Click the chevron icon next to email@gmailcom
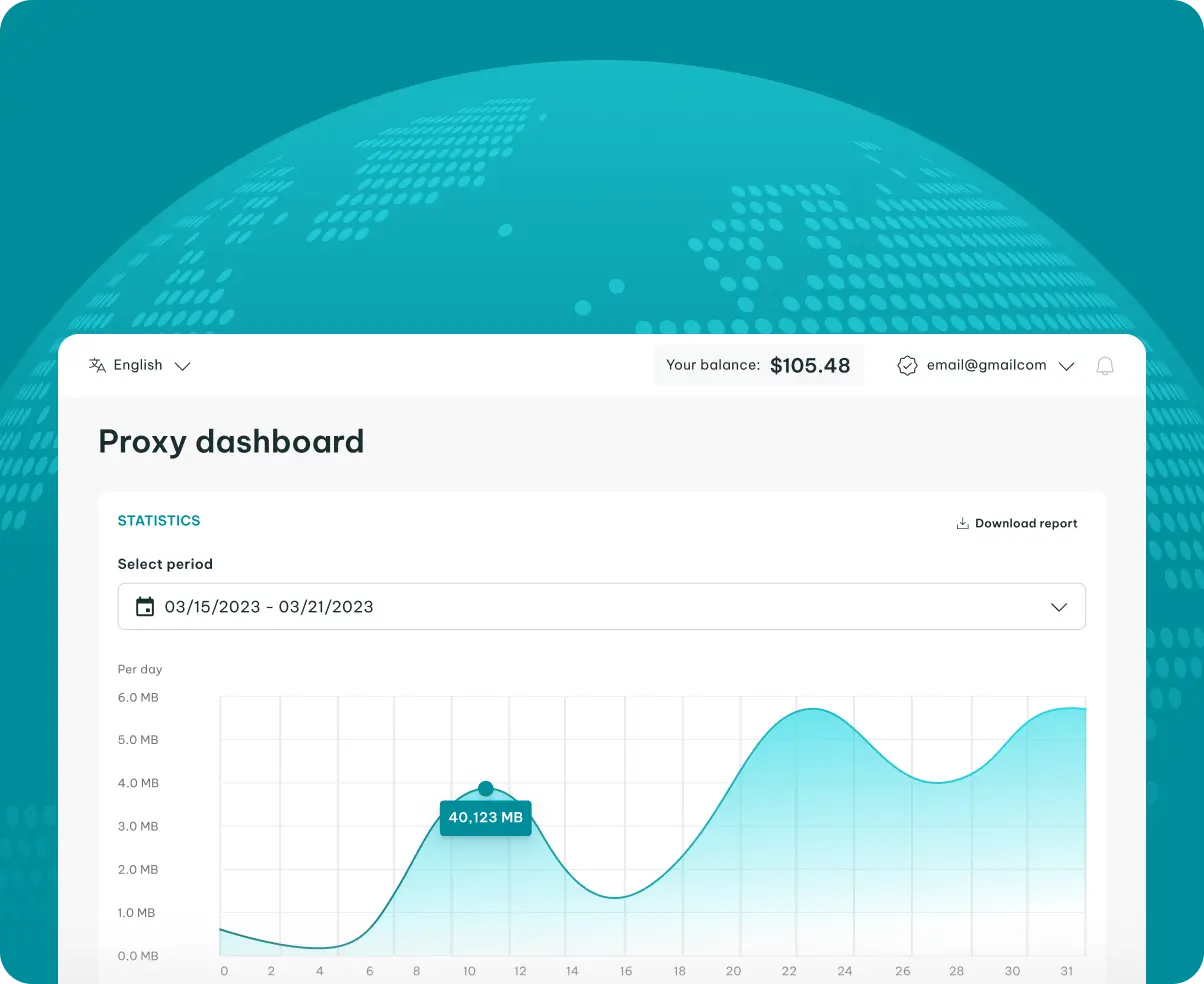 pos(1067,366)
